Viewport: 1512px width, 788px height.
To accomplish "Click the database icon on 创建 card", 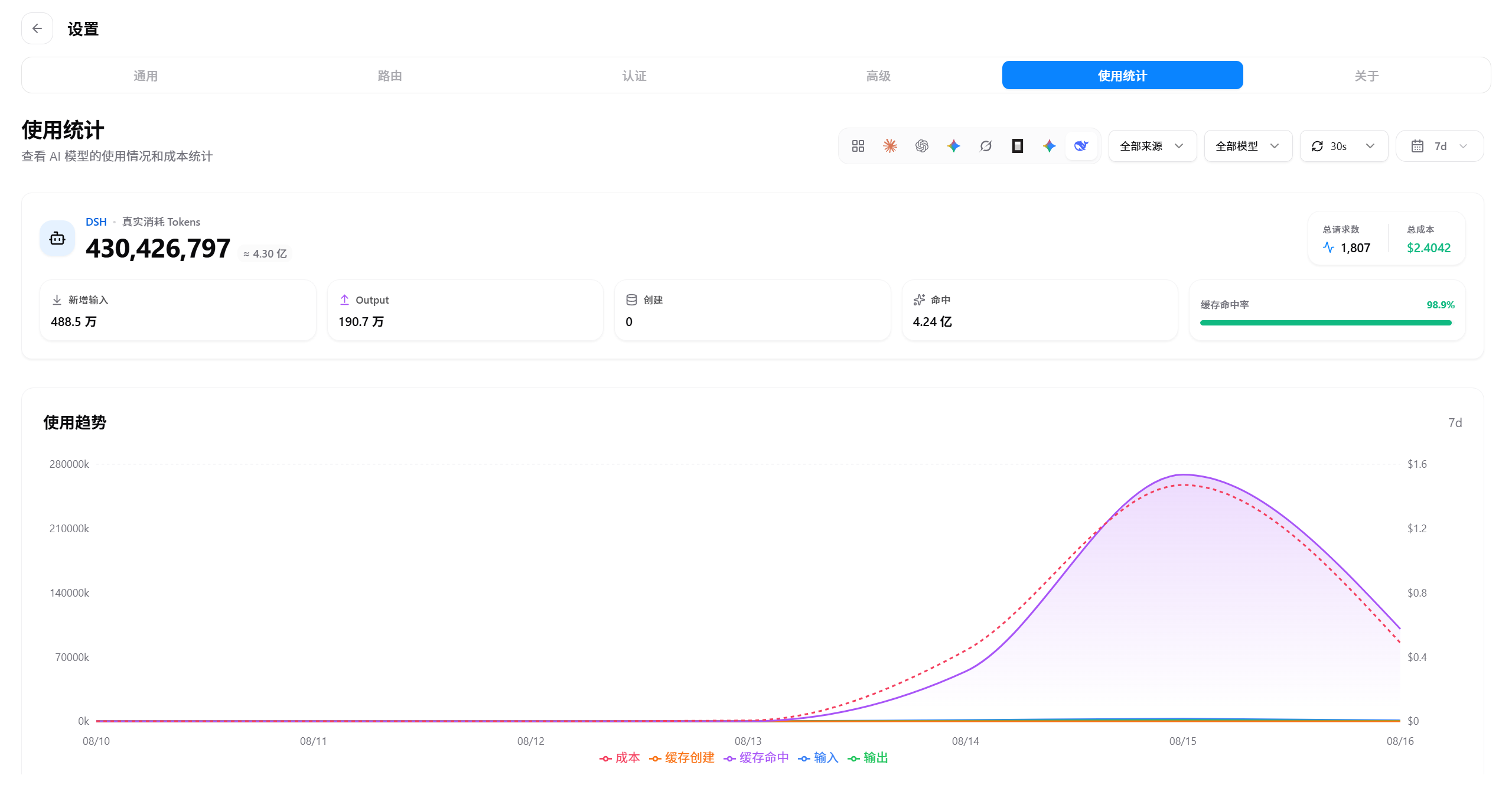I will click(x=631, y=300).
